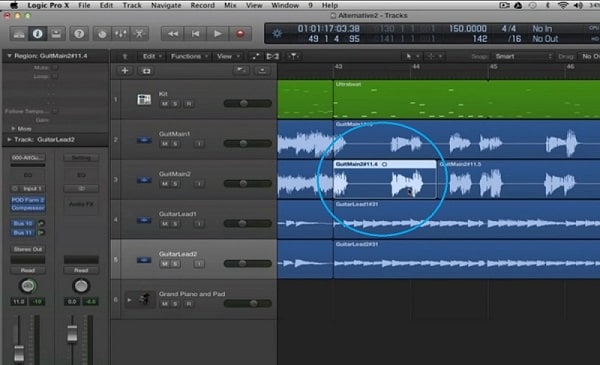Open the POD Farm 2 plug-in
This screenshot has height=365, width=600.
28,200
